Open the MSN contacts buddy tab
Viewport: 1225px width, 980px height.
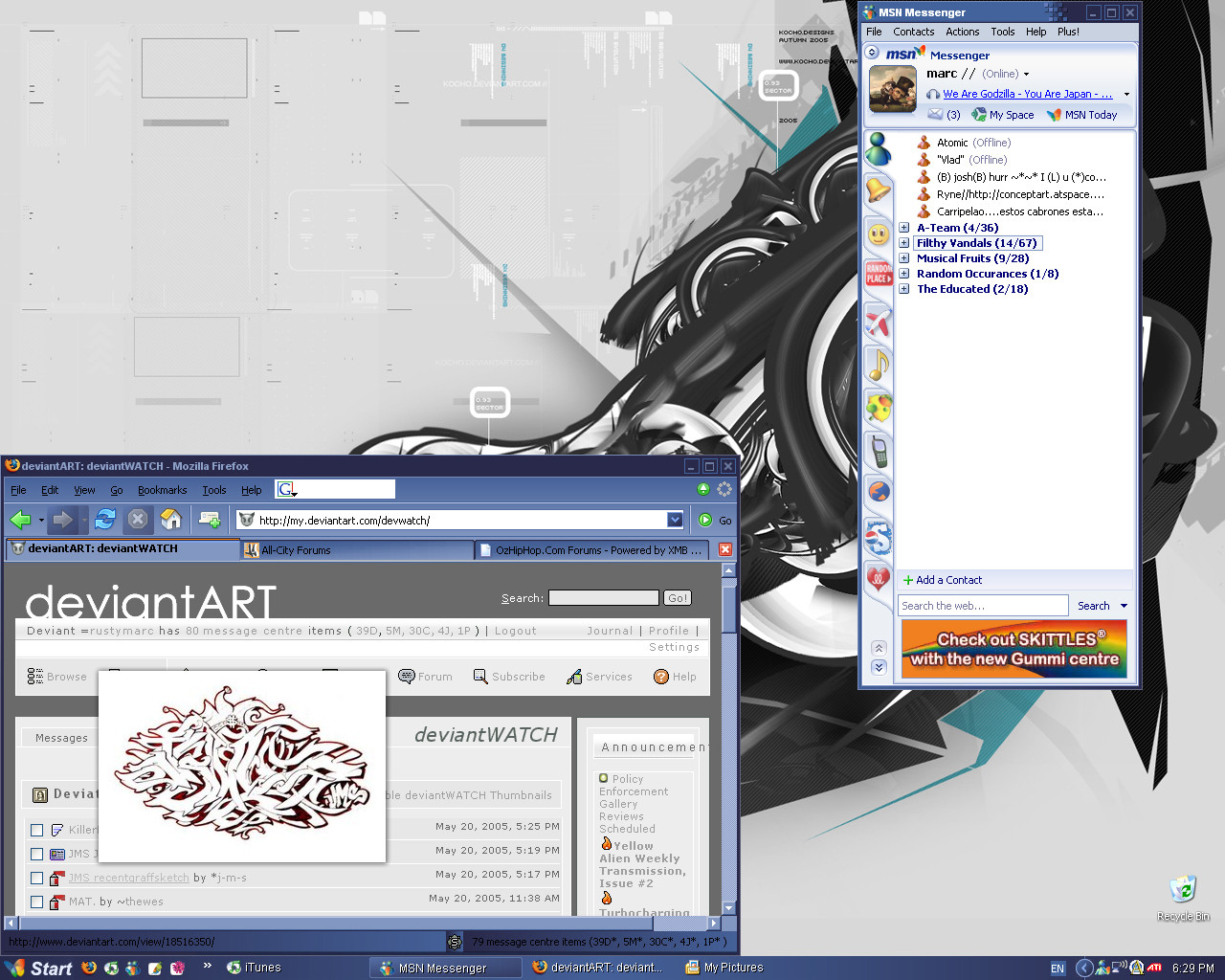click(x=879, y=149)
